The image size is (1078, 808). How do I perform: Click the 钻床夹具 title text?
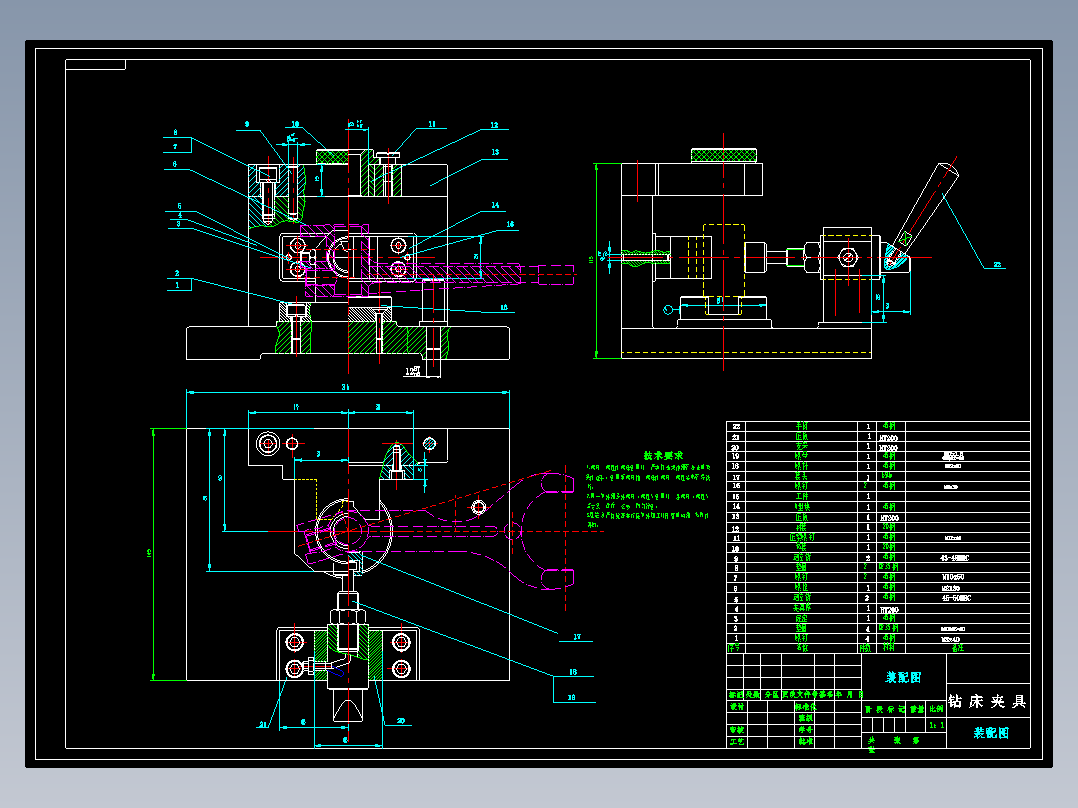click(x=988, y=701)
